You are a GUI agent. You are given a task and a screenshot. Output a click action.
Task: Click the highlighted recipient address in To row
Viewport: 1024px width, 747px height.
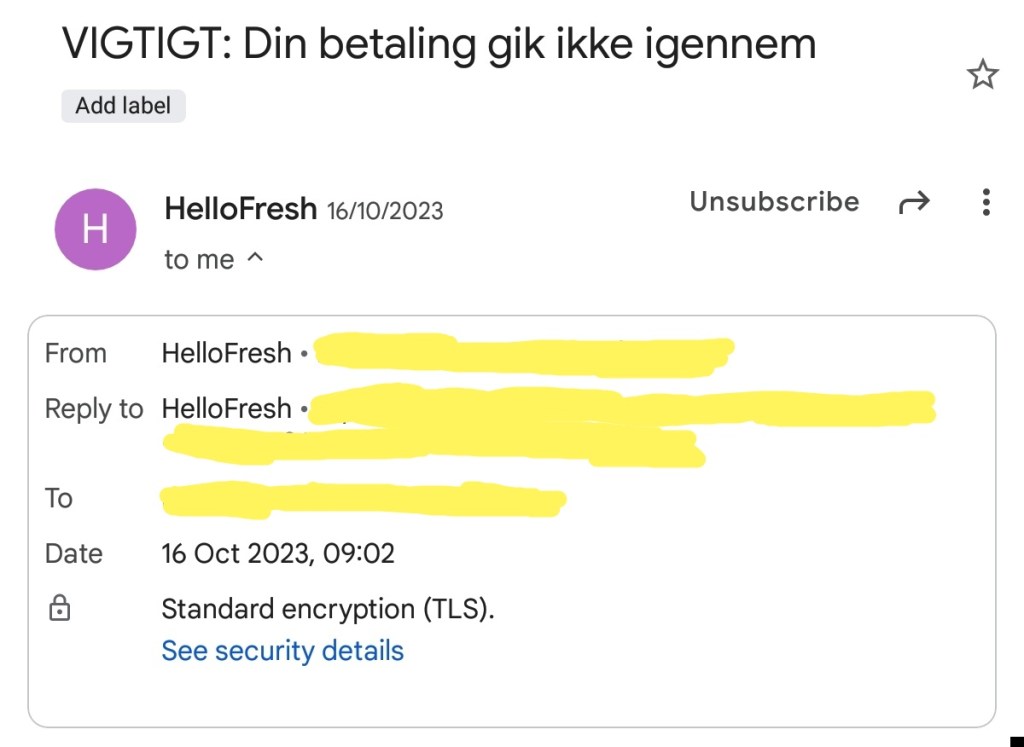(x=363, y=499)
